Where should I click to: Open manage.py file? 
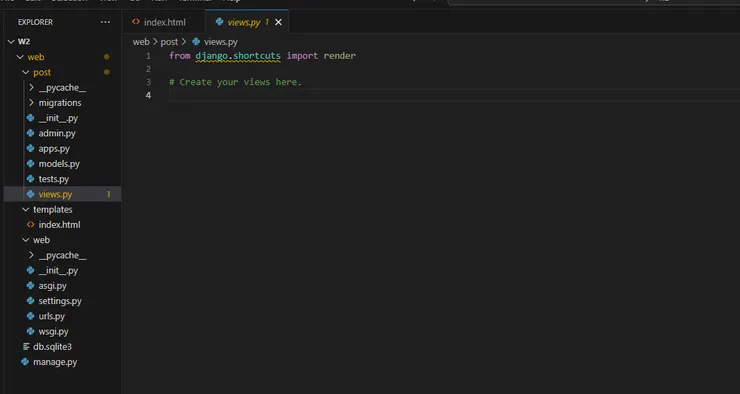click(x=55, y=362)
